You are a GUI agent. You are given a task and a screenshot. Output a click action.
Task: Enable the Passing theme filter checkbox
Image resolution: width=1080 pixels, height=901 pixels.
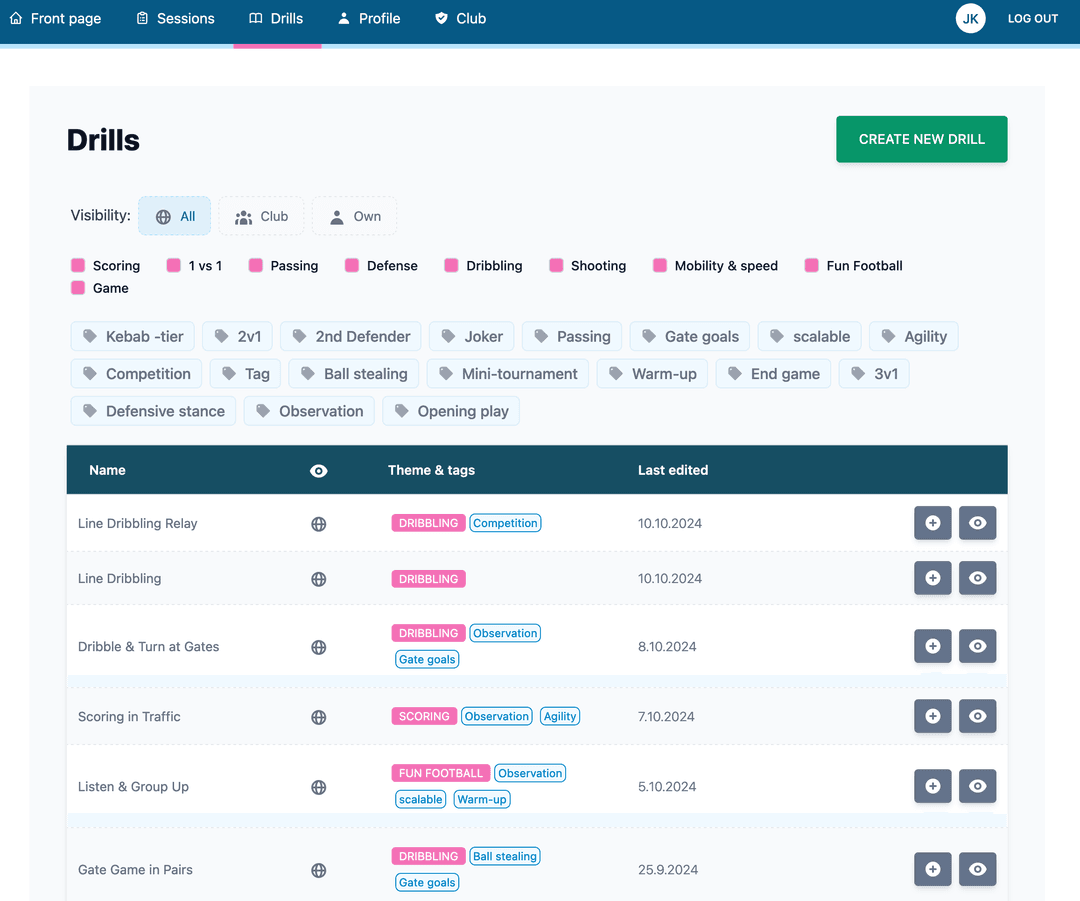(256, 265)
